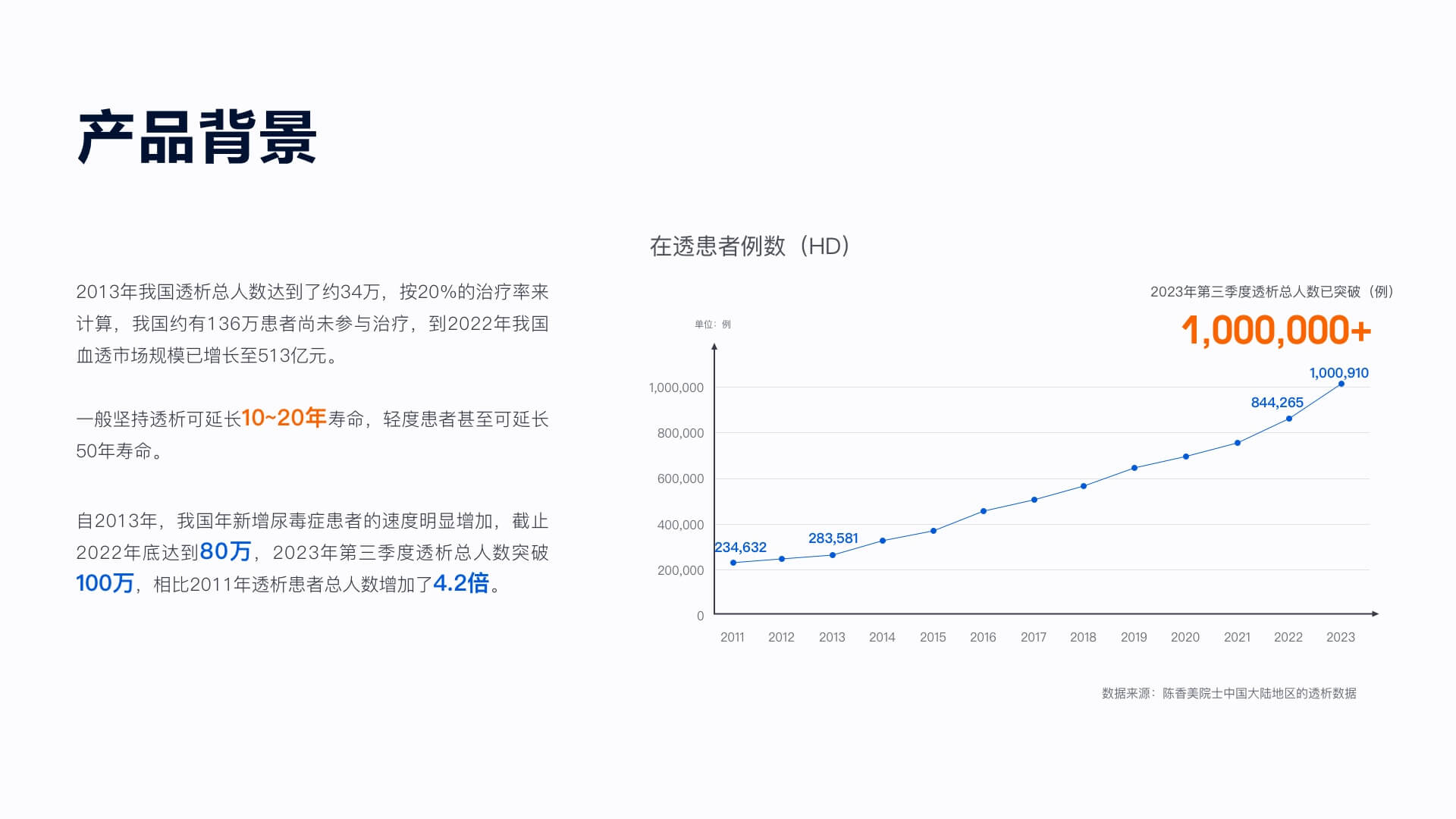Click the data label 234,632
Screen dimensions: 1456x819
coord(740,547)
